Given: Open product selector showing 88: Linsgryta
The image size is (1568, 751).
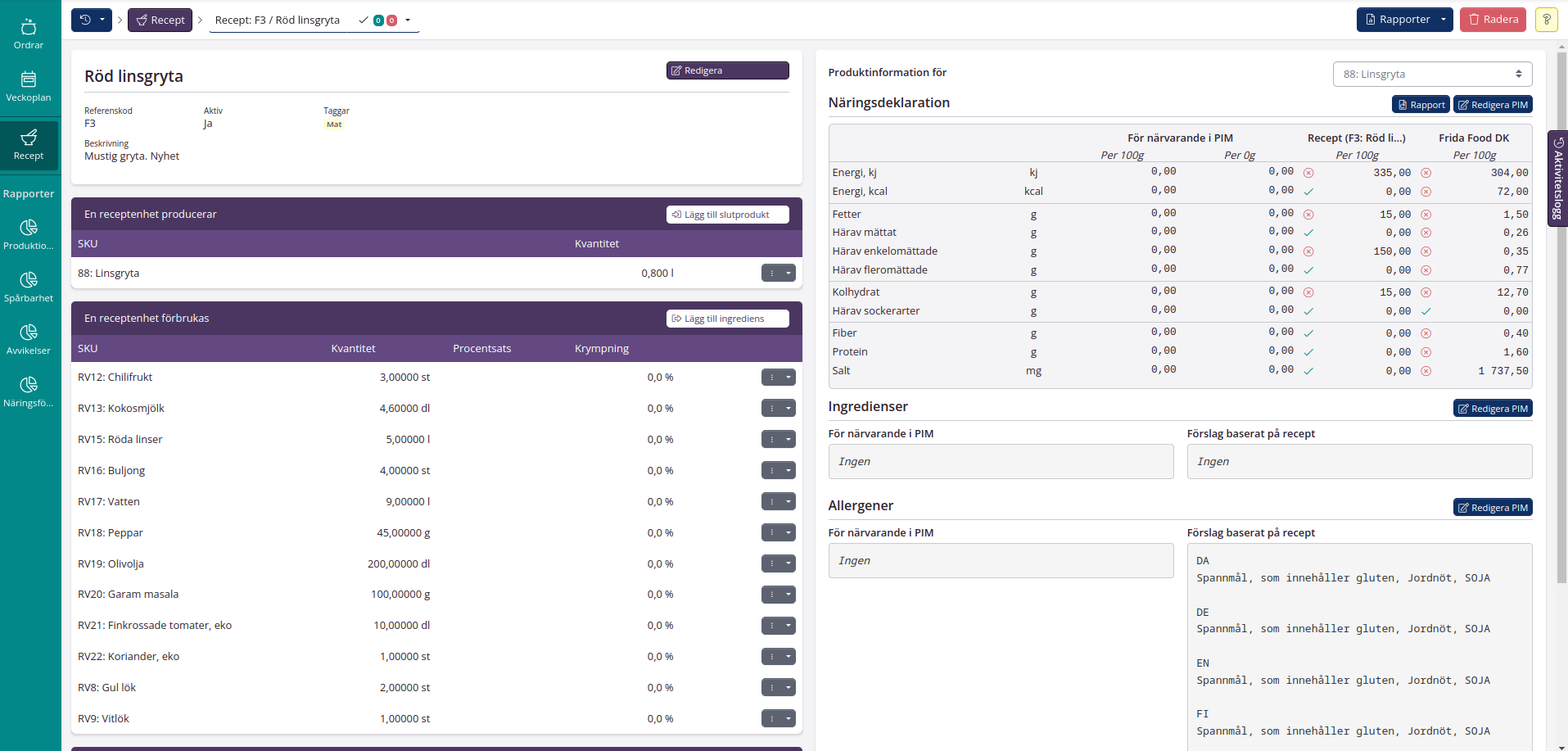Looking at the screenshot, I should [x=1432, y=74].
